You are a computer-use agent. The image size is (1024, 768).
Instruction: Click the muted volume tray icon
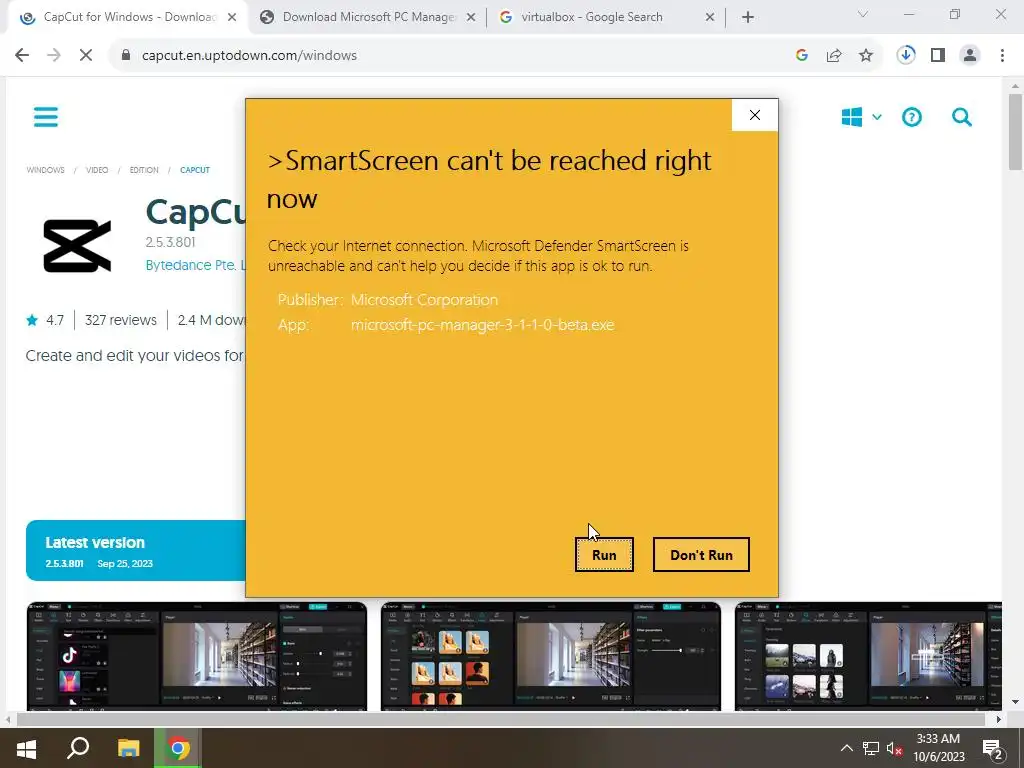(x=895, y=748)
